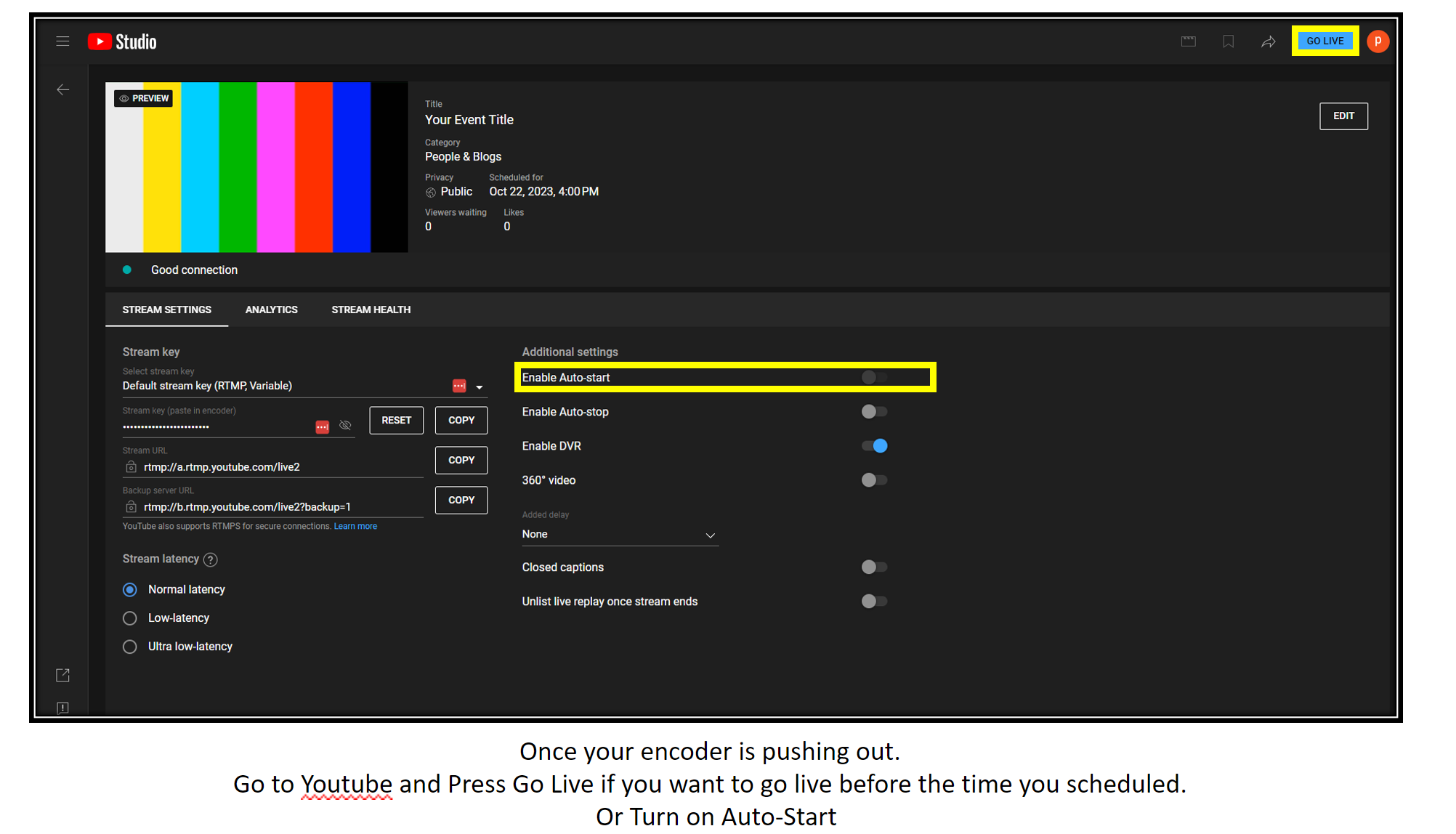Screen dimensions: 1456x834
Task: Switch to Stream Health tab
Action: coord(371,310)
